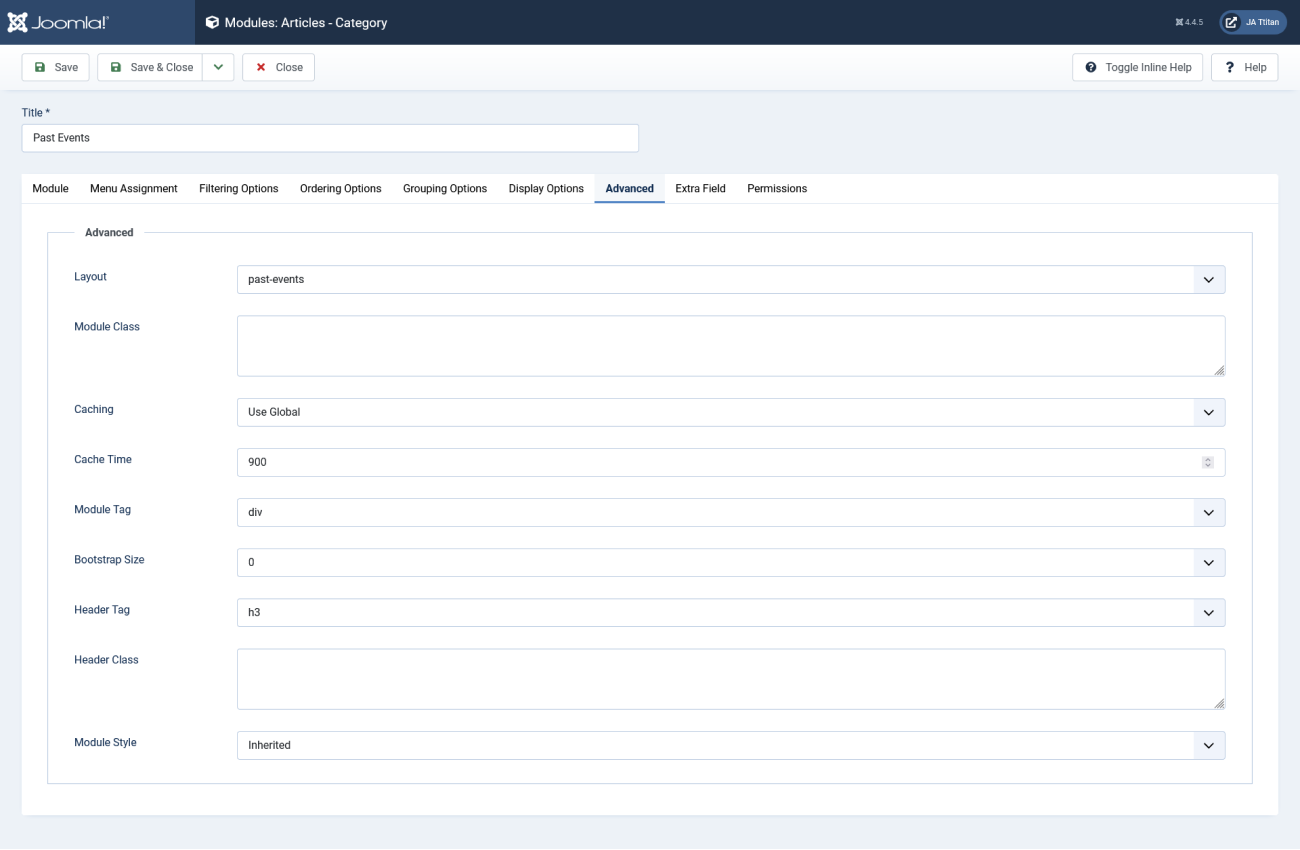Toggle Inline Help
Screen dimensions: 1300x850
tap(1138, 67)
